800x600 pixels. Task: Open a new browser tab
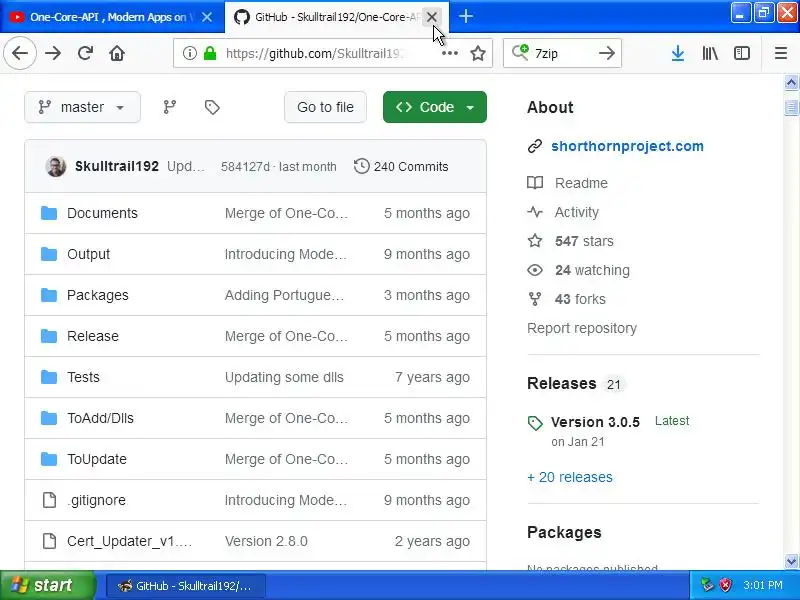pyautogui.click(x=465, y=16)
